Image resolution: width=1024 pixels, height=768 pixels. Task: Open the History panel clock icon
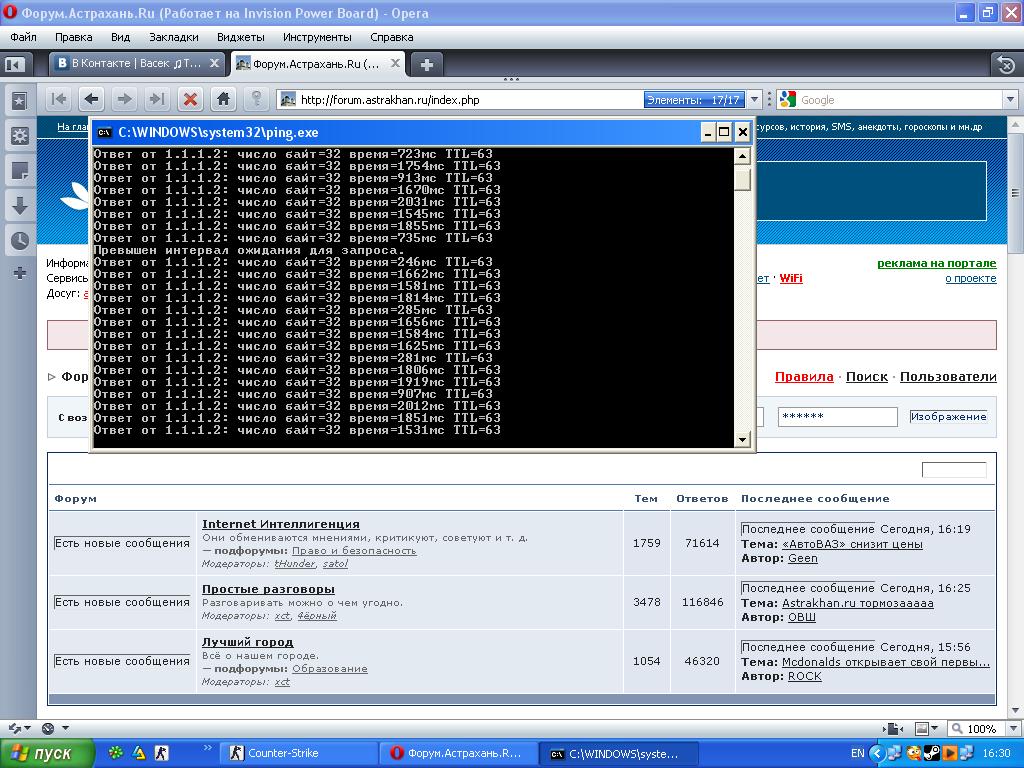[20, 240]
